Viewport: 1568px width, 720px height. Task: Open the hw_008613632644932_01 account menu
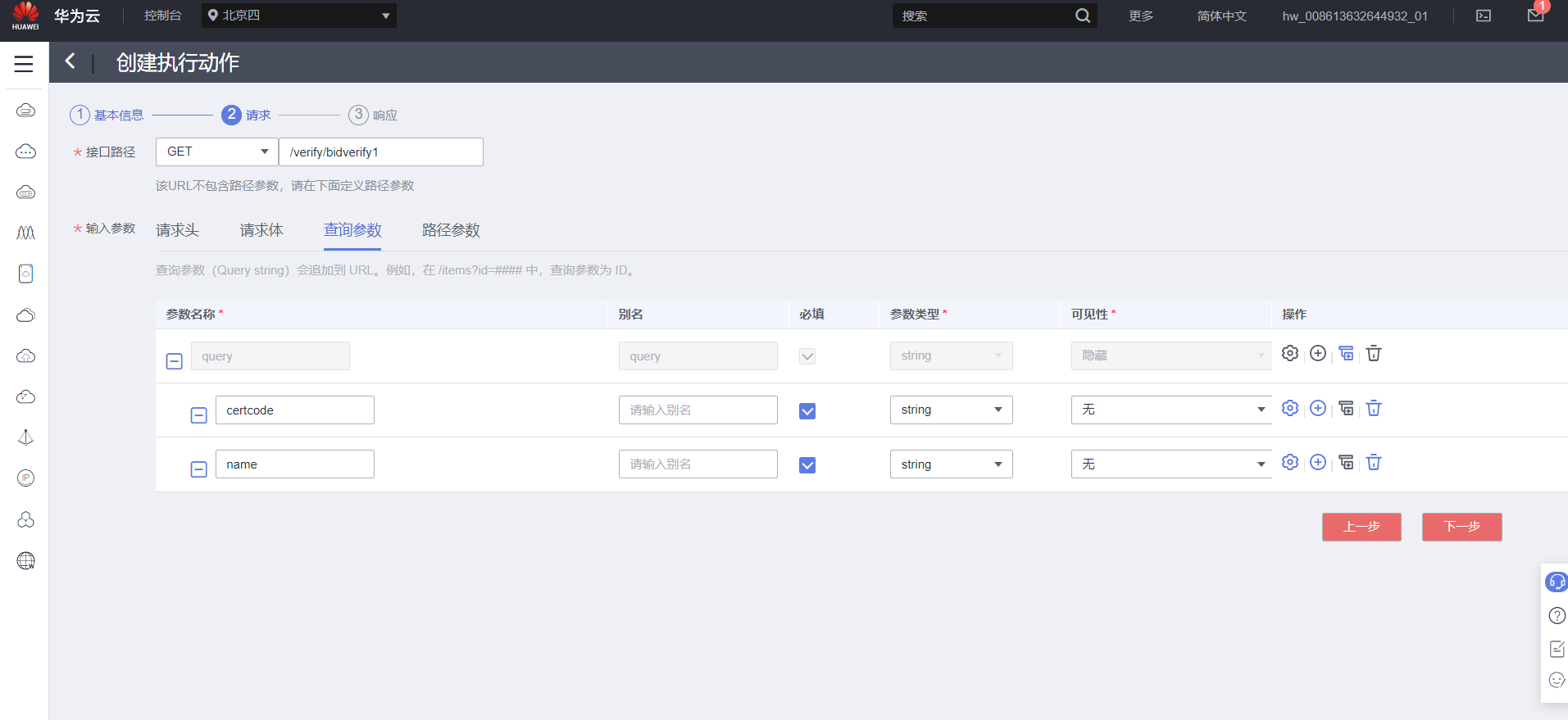(1355, 16)
